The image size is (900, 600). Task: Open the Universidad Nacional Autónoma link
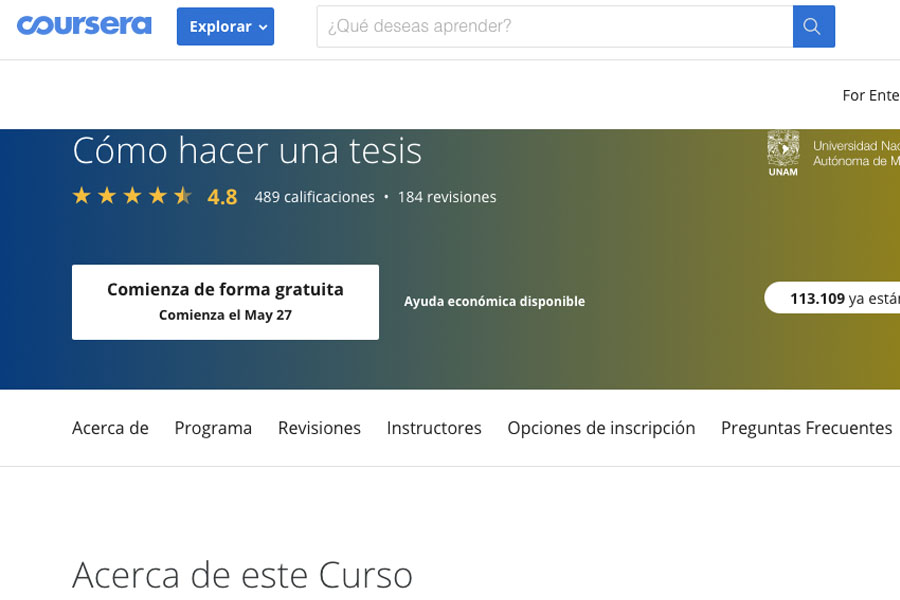point(856,153)
